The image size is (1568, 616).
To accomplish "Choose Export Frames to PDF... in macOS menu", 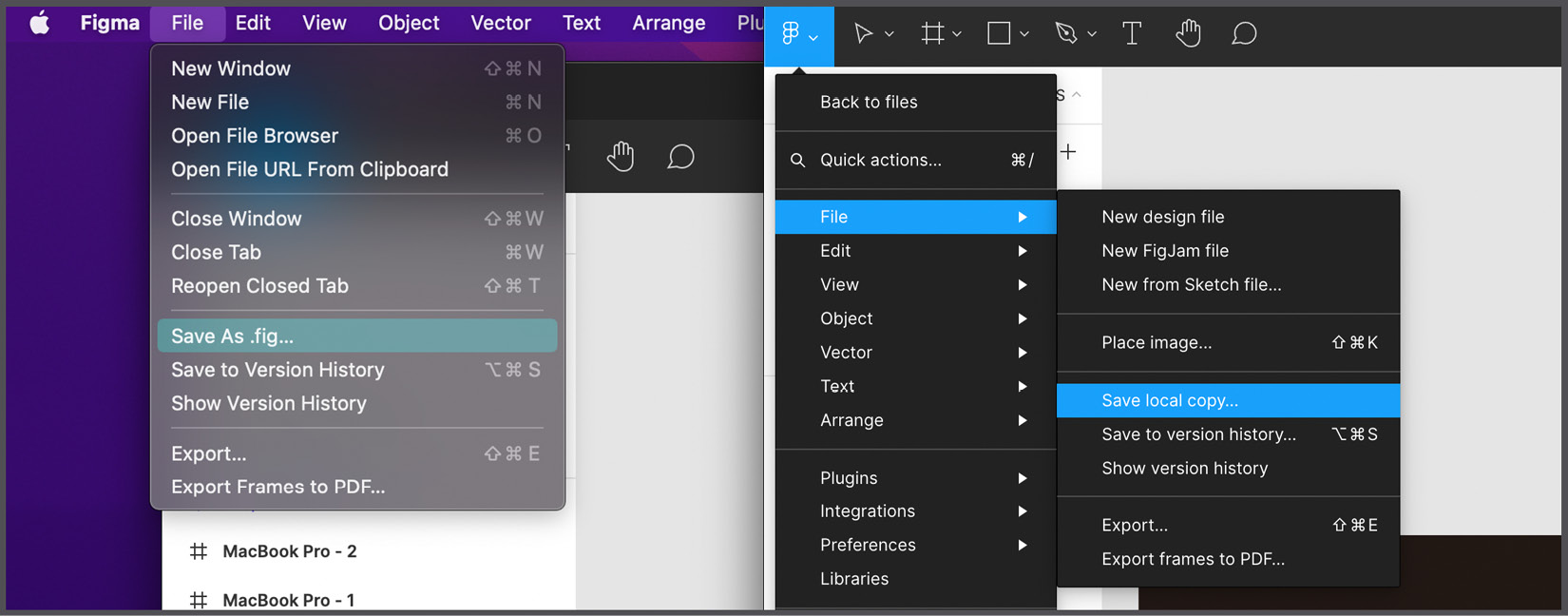I will click(357, 487).
